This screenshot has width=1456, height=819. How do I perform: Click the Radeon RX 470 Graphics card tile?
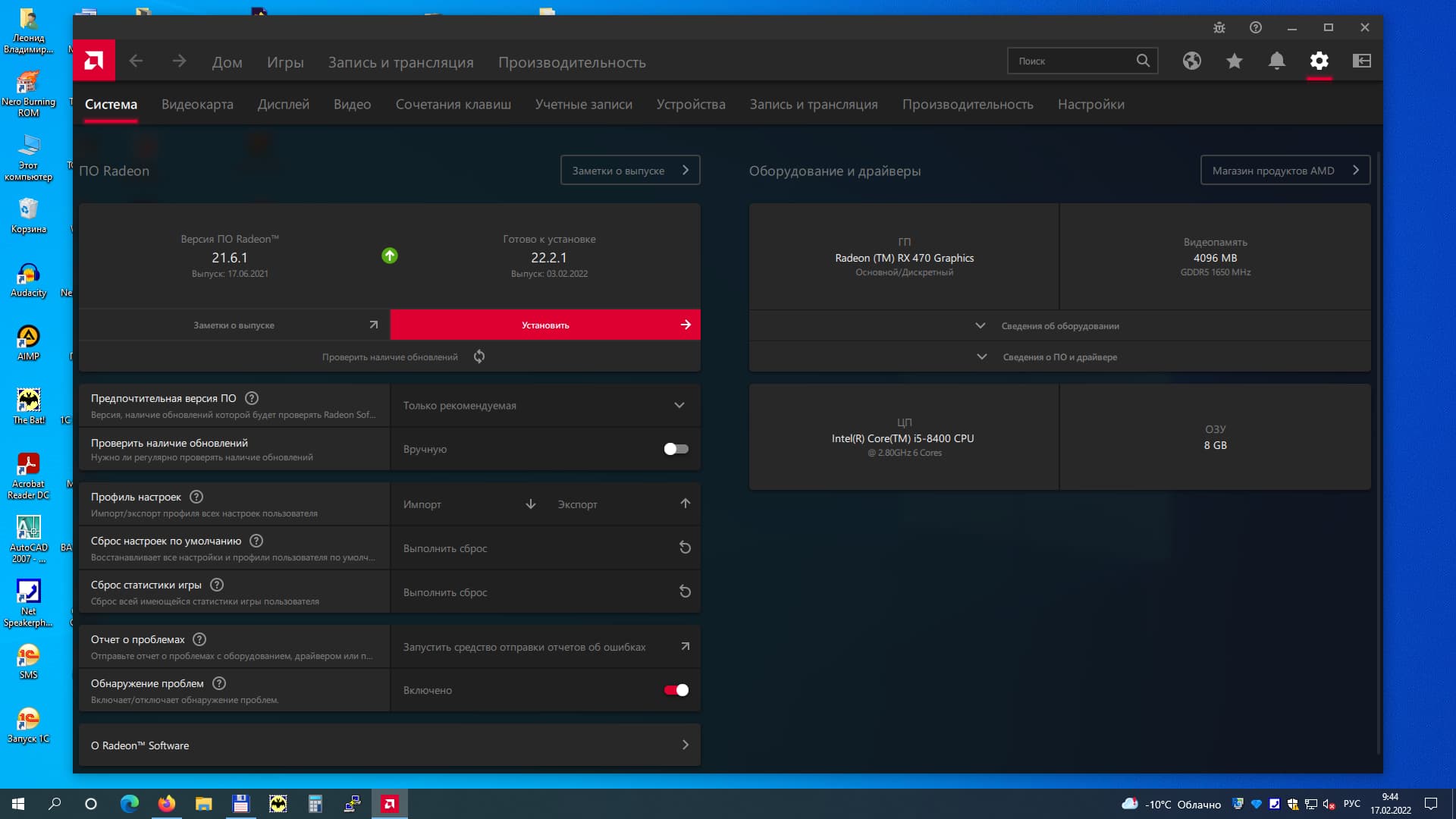904,256
